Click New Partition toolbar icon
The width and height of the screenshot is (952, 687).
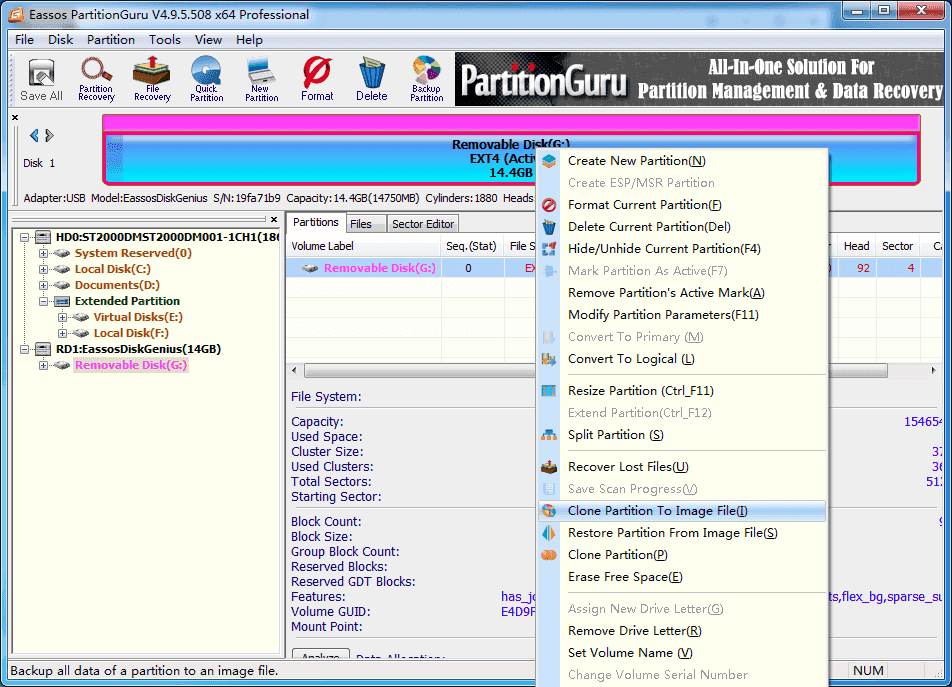click(262, 80)
